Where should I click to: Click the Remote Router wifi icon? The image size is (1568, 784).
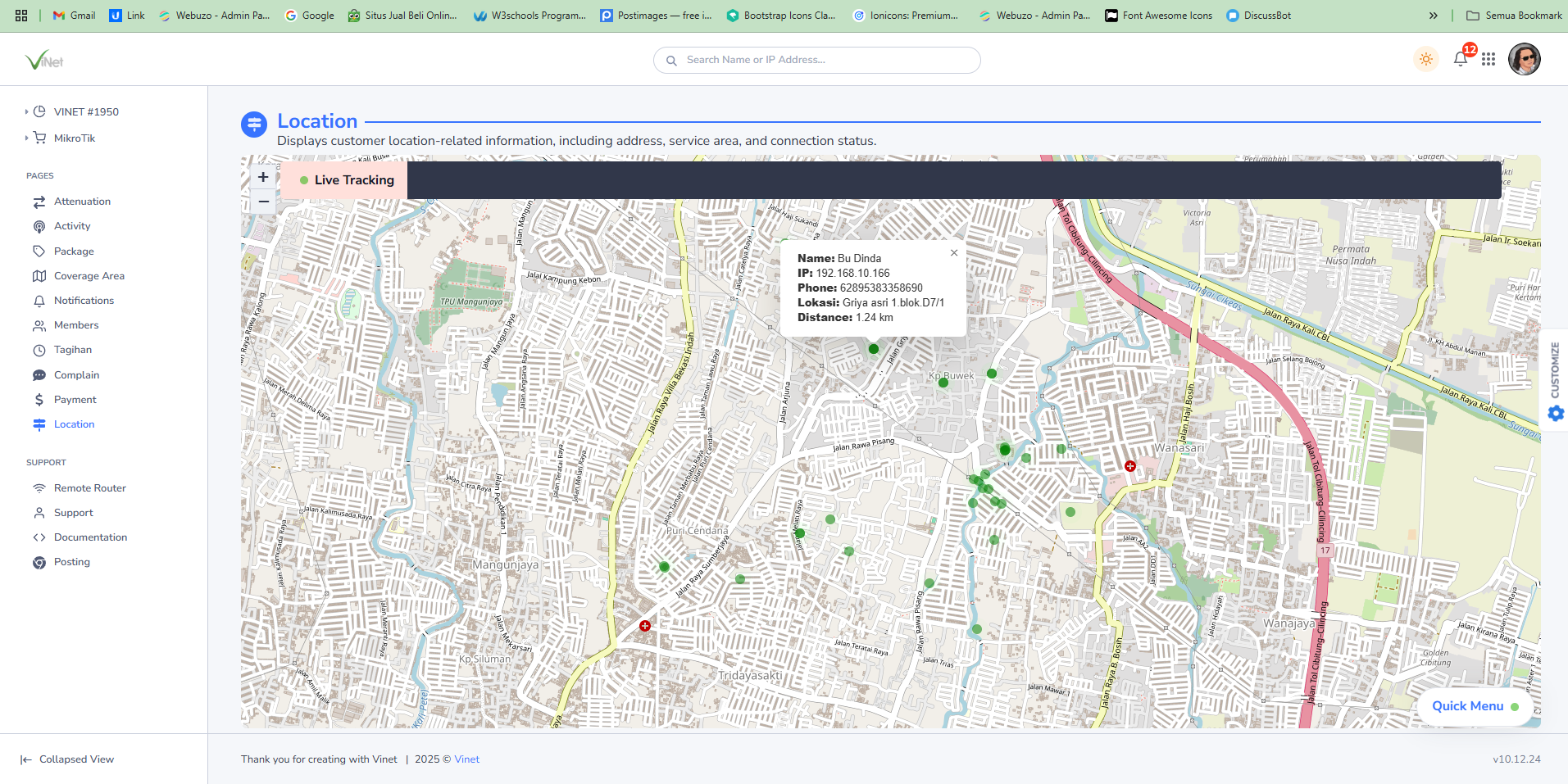point(39,488)
